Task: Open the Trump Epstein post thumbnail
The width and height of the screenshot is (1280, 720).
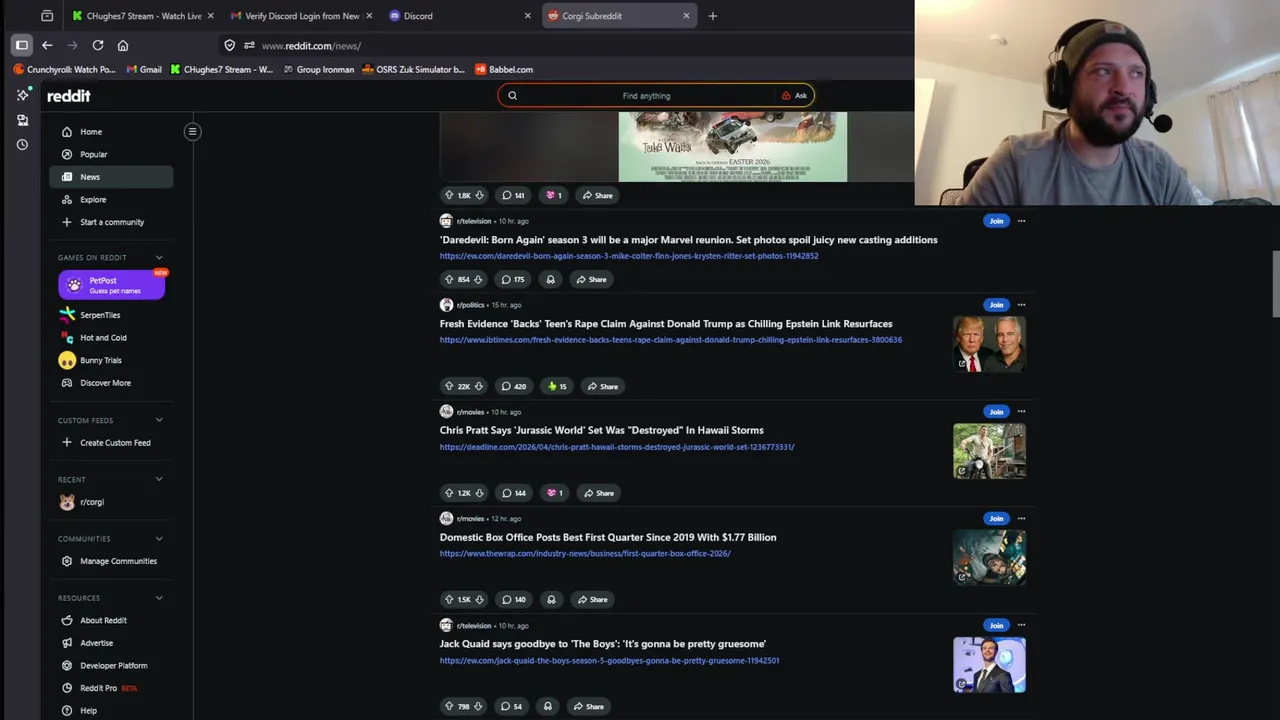Action: [x=989, y=344]
